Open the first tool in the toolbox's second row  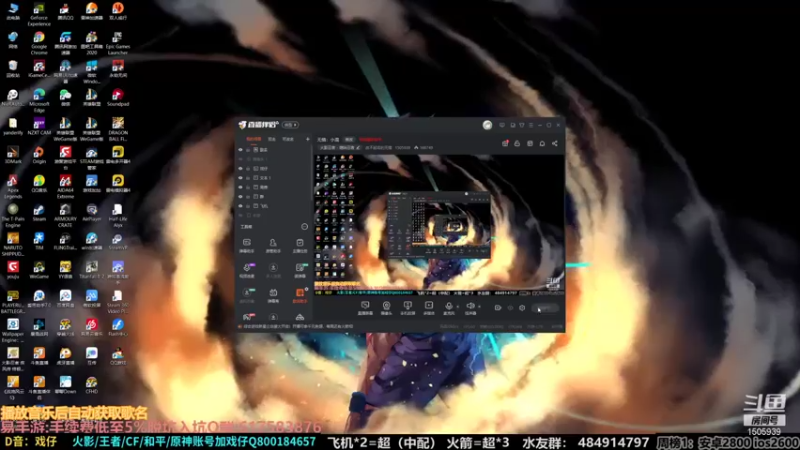pos(246,270)
